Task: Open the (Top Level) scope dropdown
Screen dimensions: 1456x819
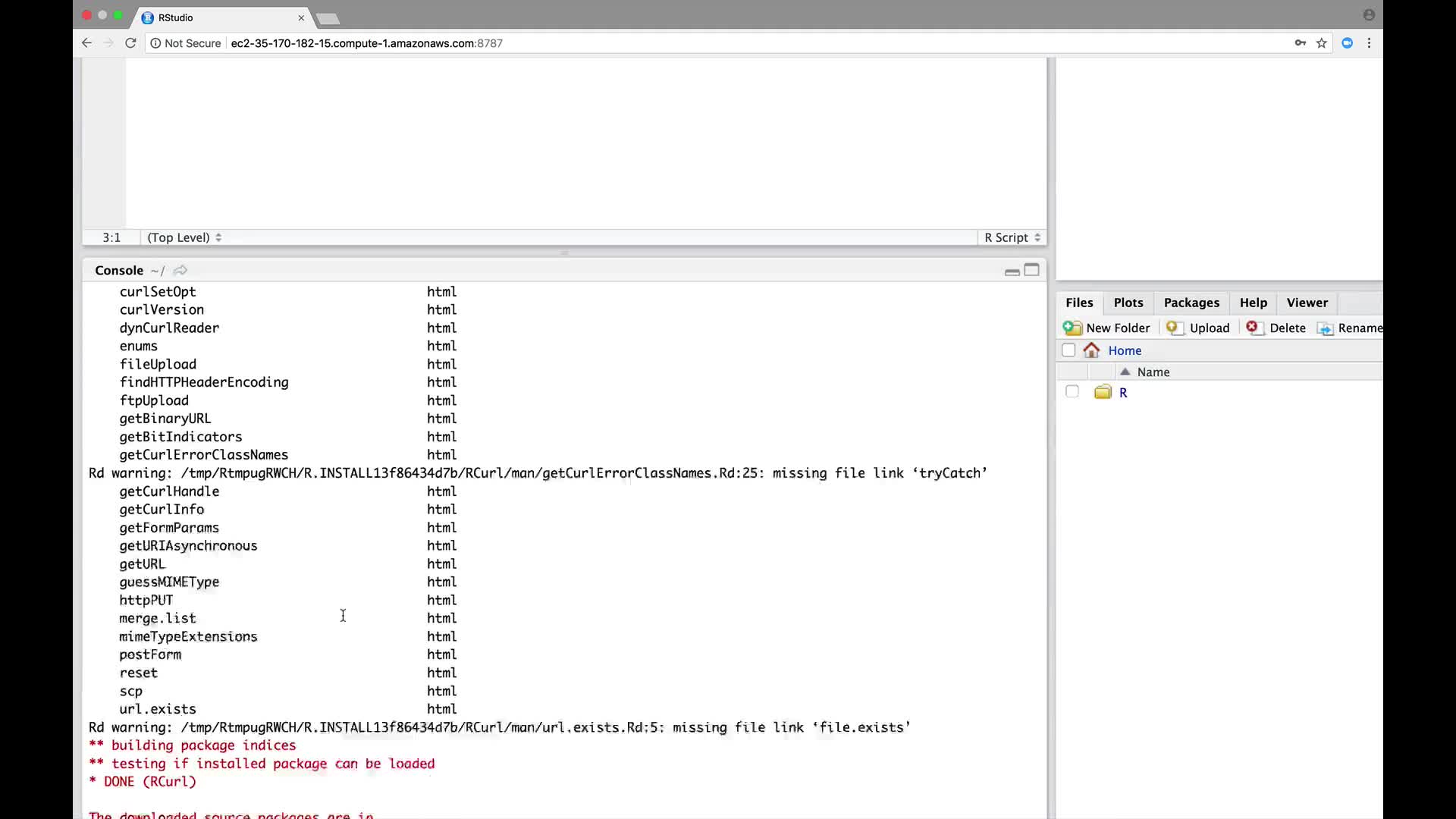Action: 184,237
